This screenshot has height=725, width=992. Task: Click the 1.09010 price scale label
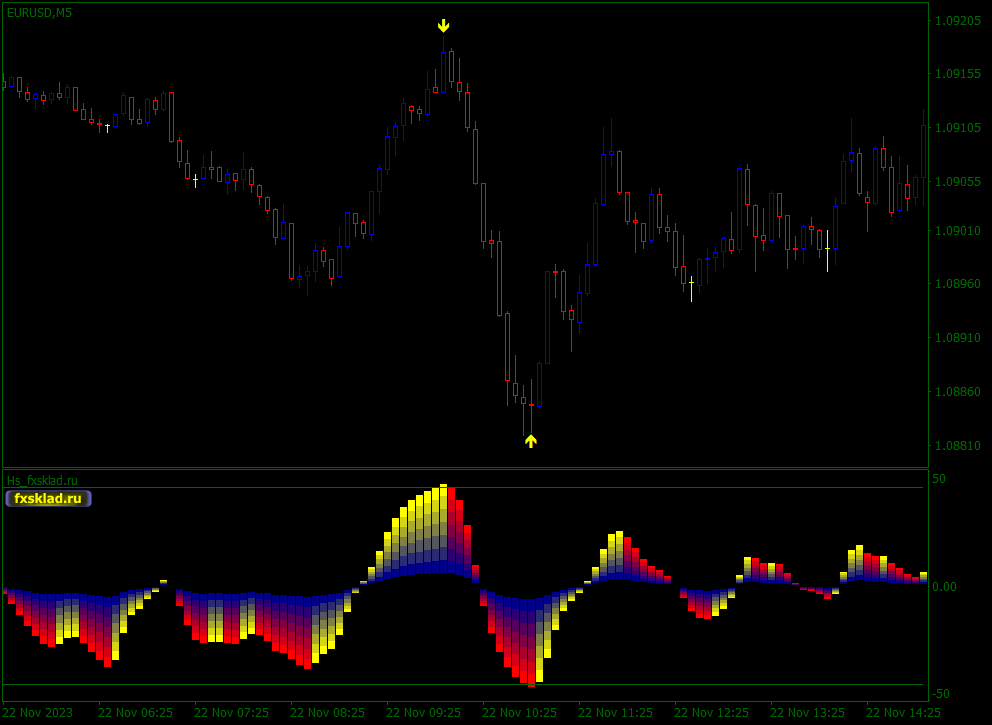958,230
